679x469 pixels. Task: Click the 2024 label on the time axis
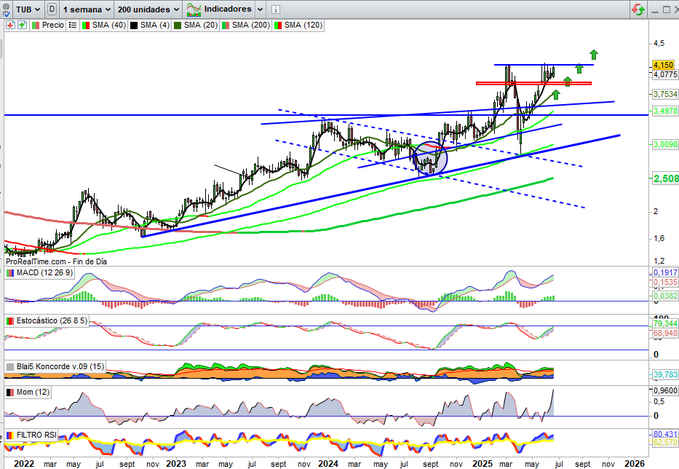328,463
